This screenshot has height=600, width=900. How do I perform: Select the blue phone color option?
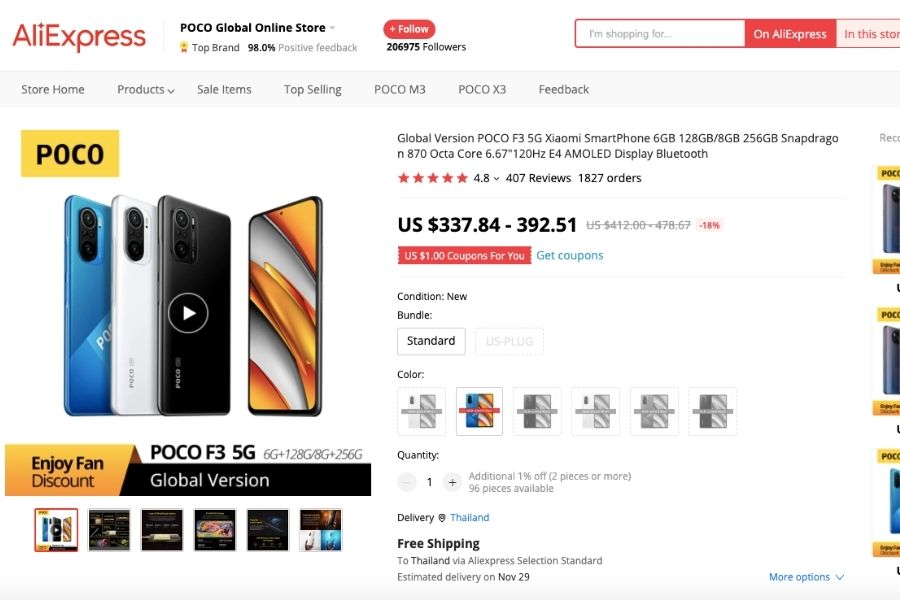479,411
